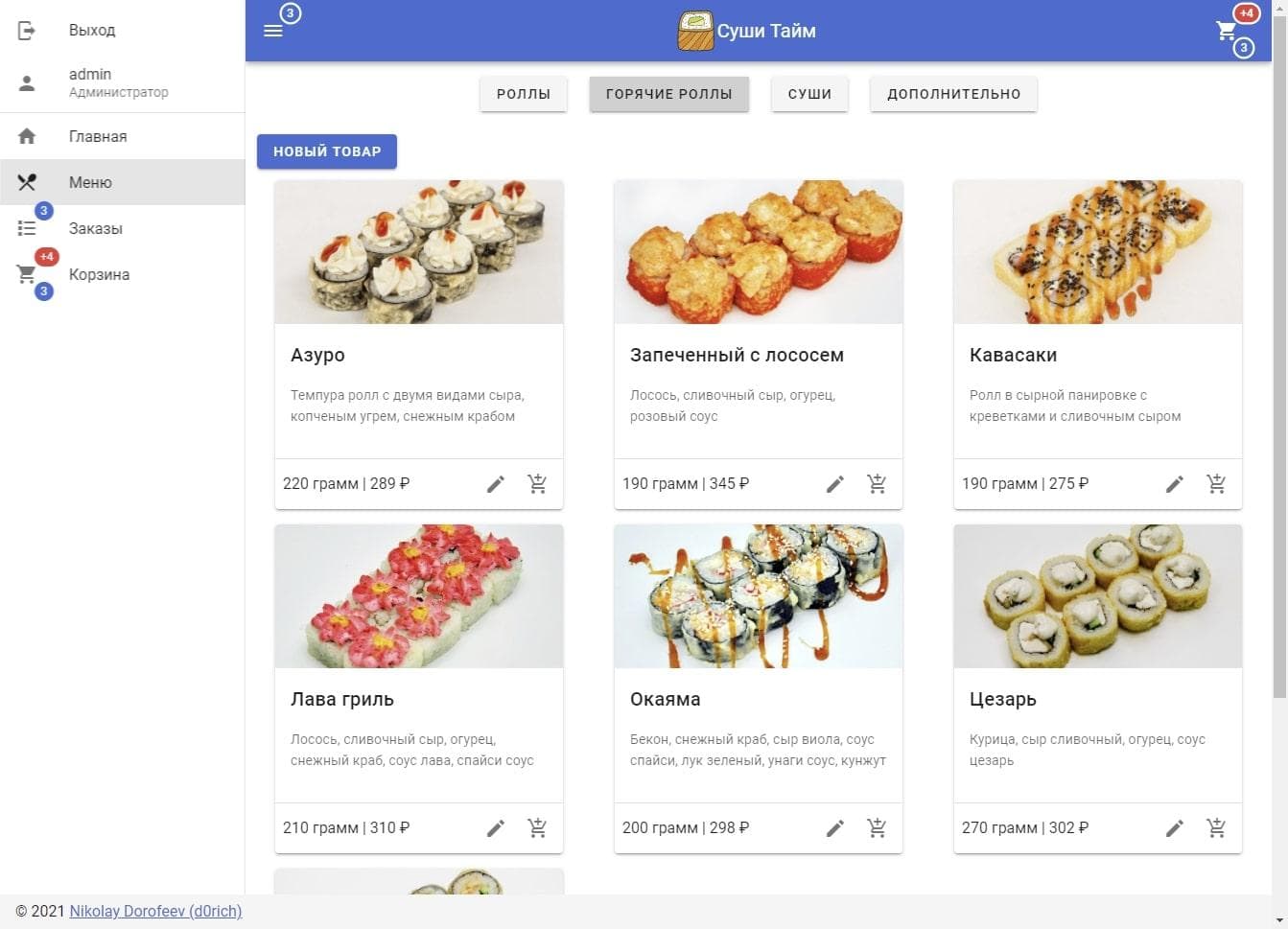The height and width of the screenshot is (929, 1288).
Task: Open the Nikolay Dorofeev footer link
Action: [x=155, y=912]
